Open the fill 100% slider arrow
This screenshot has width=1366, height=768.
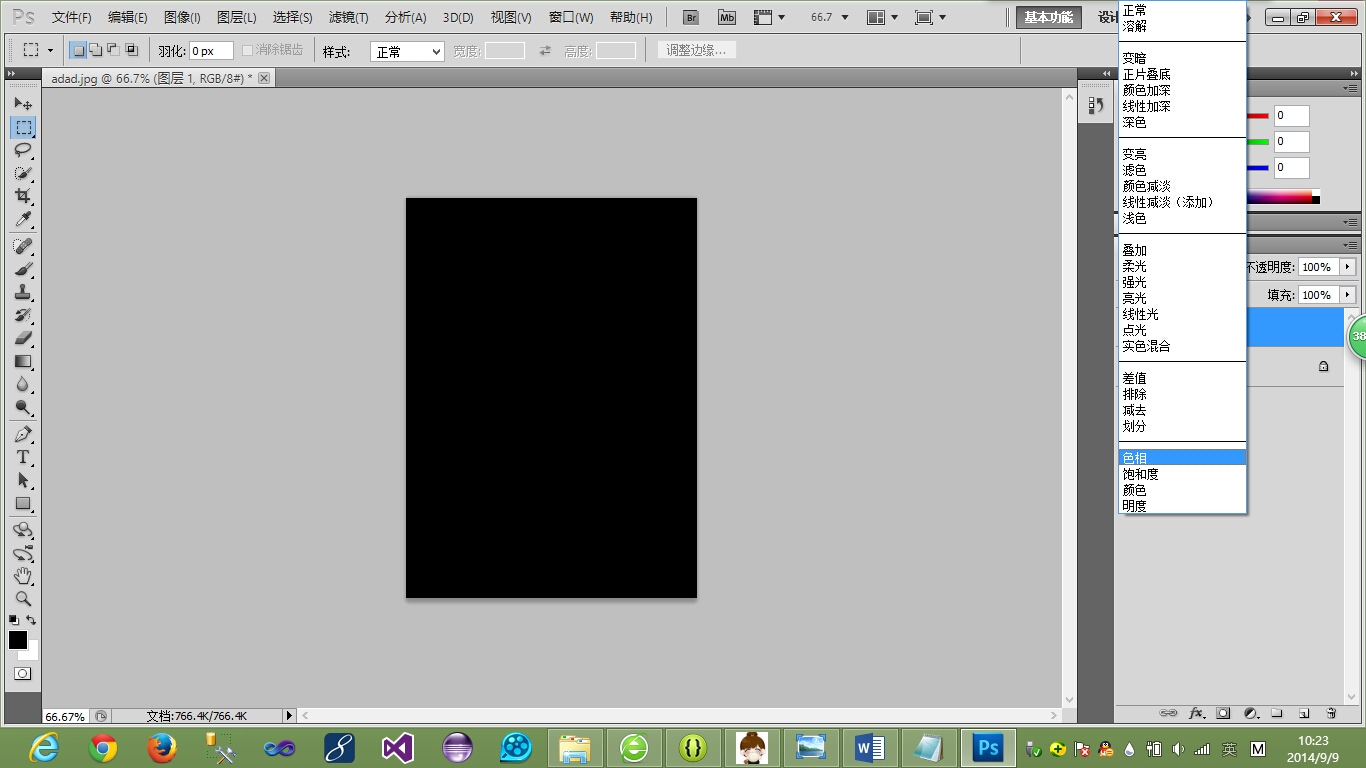[x=1348, y=295]
